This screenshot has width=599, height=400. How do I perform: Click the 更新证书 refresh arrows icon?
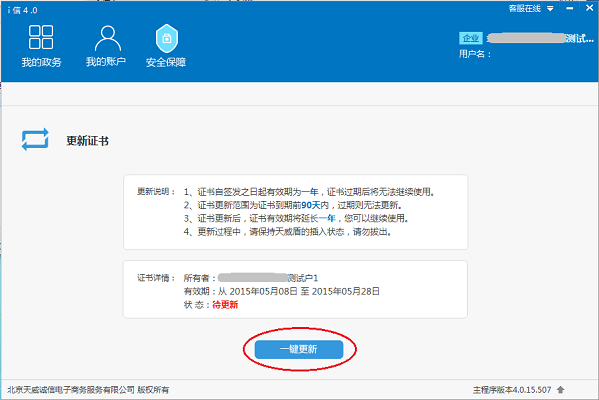tap(35, 139)
